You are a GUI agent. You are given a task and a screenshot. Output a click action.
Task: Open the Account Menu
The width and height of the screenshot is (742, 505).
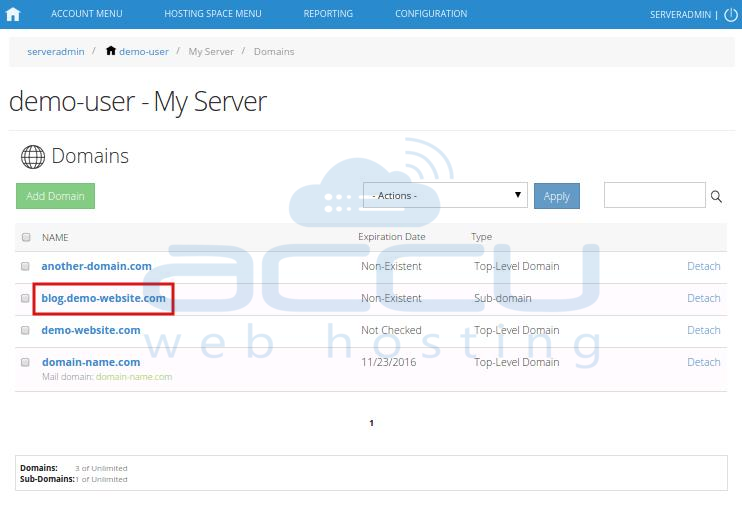pyautogui.click(x=87, y=14)
